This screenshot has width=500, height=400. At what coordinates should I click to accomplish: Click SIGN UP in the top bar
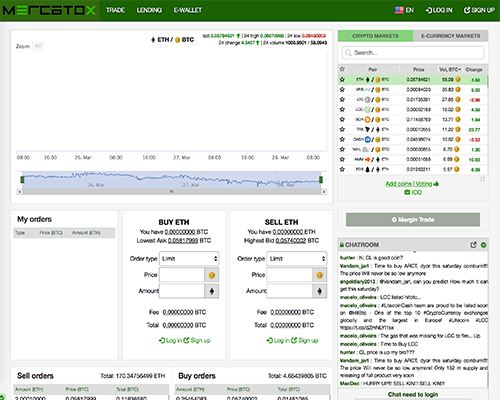pos(479,10)
